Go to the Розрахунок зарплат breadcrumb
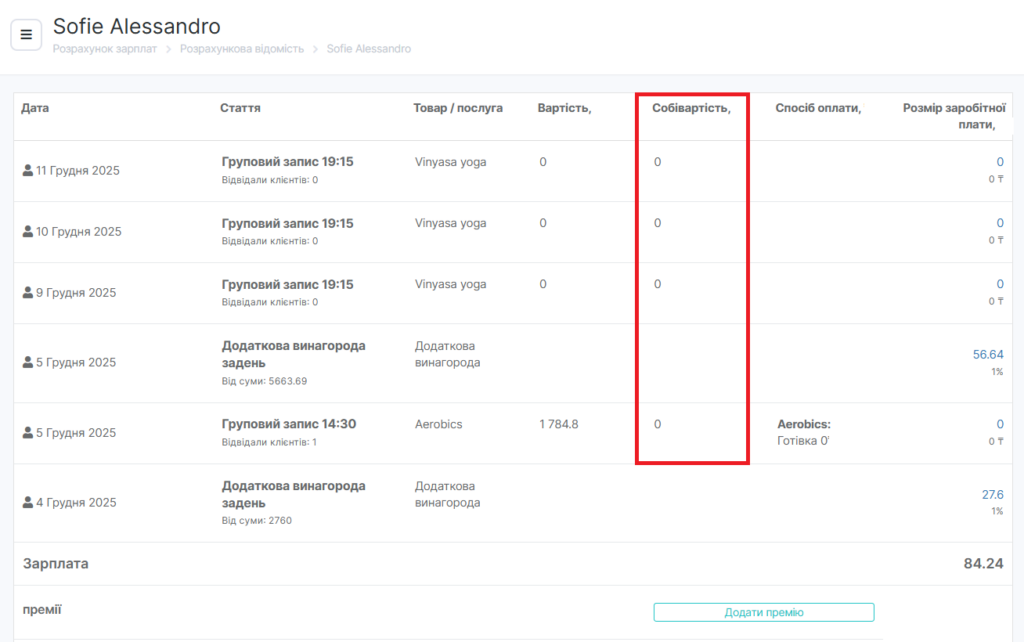This screenshot has width=1024, height=642. coord(105,49)
